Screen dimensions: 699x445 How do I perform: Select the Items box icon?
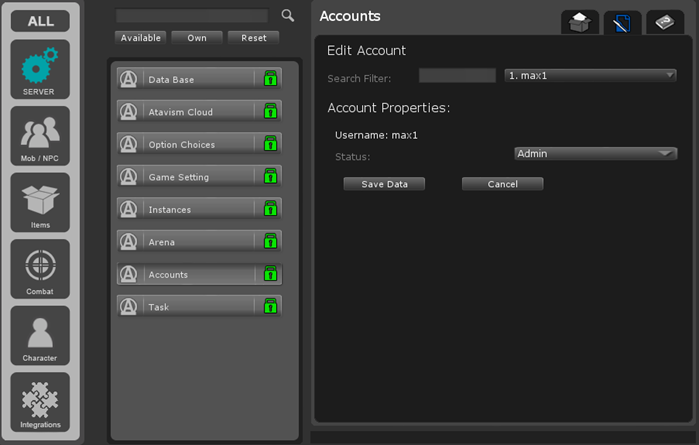point(40,202)
